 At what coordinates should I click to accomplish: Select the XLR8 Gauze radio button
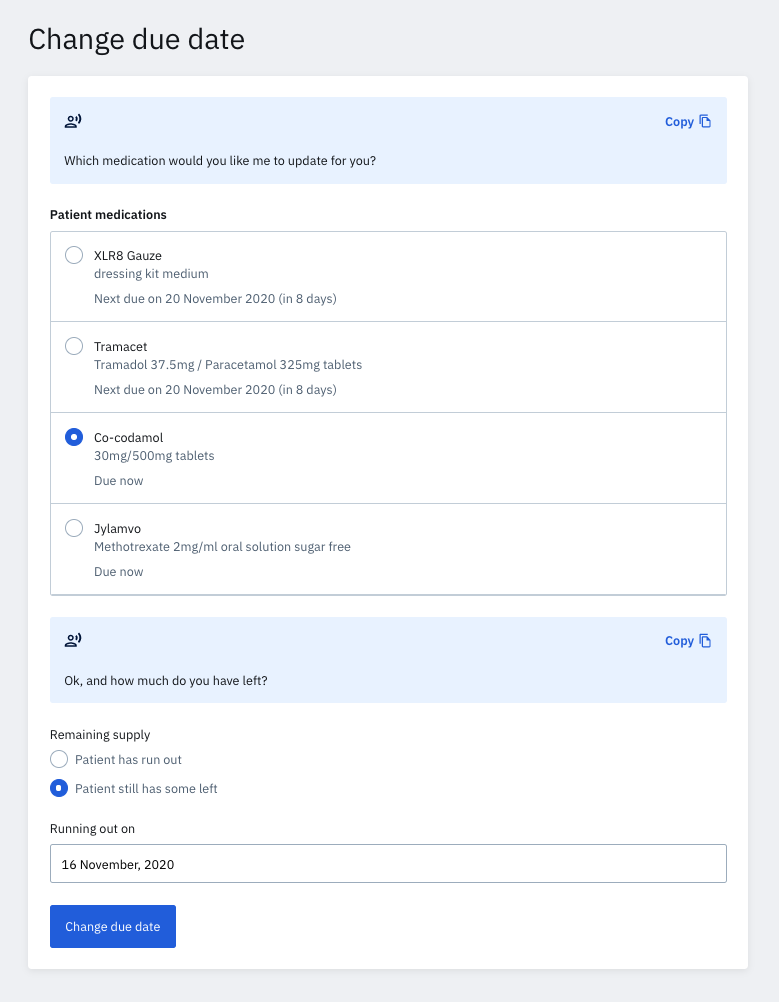[x=74, y=255]
